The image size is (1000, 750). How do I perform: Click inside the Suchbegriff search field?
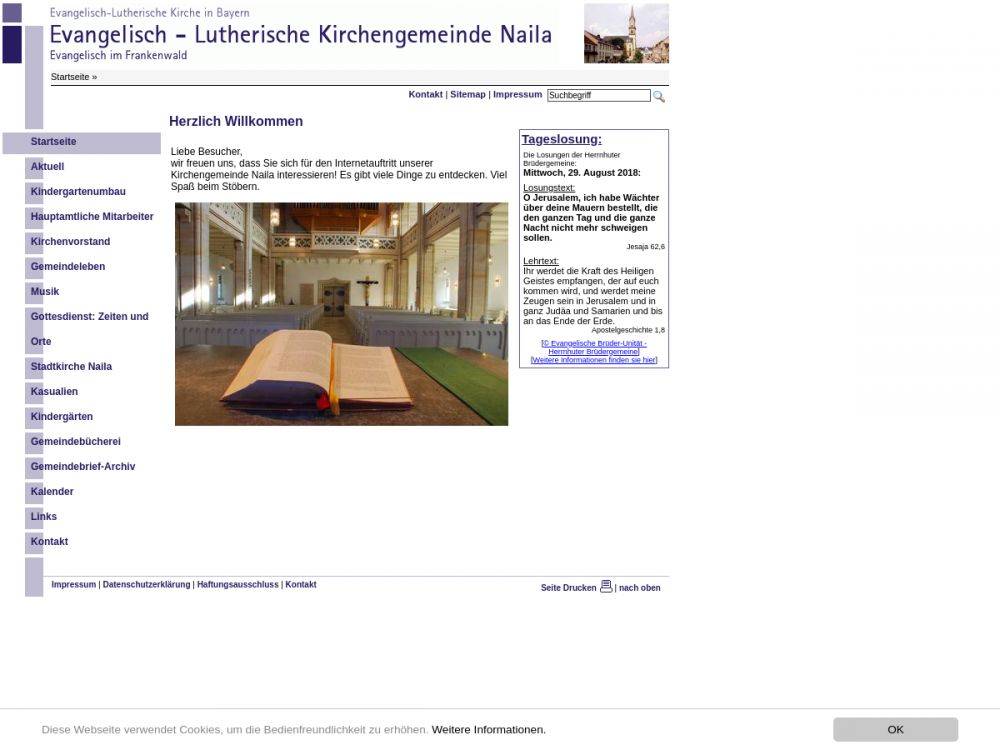(x=598, y=96)
